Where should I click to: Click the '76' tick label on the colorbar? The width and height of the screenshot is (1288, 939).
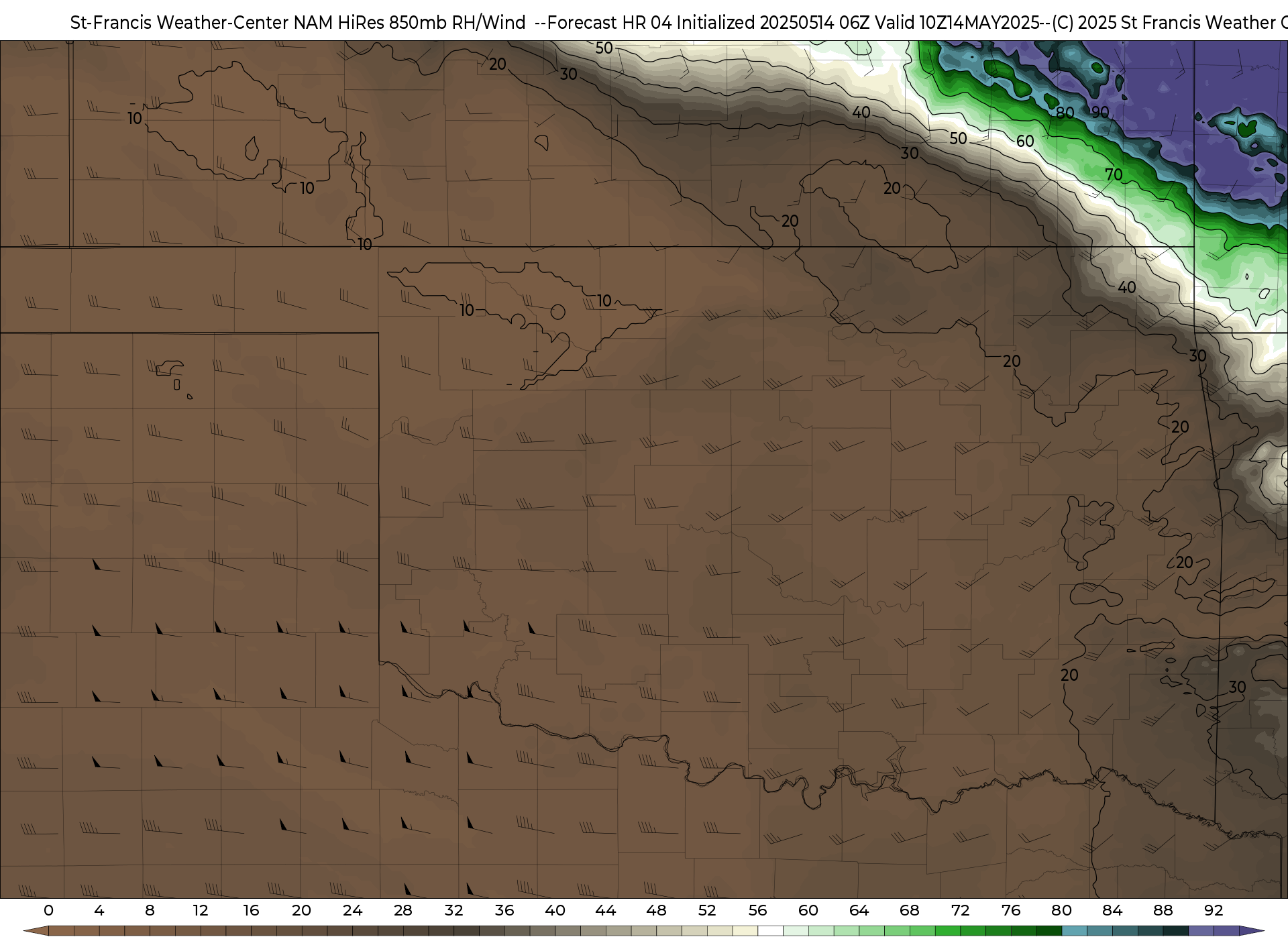pyautogui.click(x=1011, y=910)
